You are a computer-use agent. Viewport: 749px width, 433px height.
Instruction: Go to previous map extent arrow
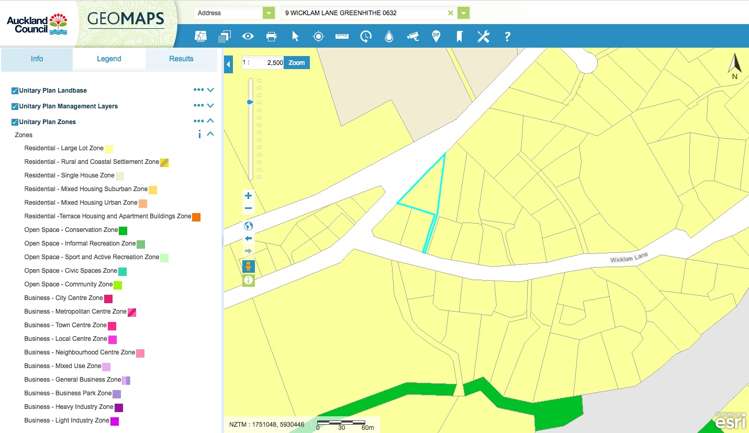248,238
